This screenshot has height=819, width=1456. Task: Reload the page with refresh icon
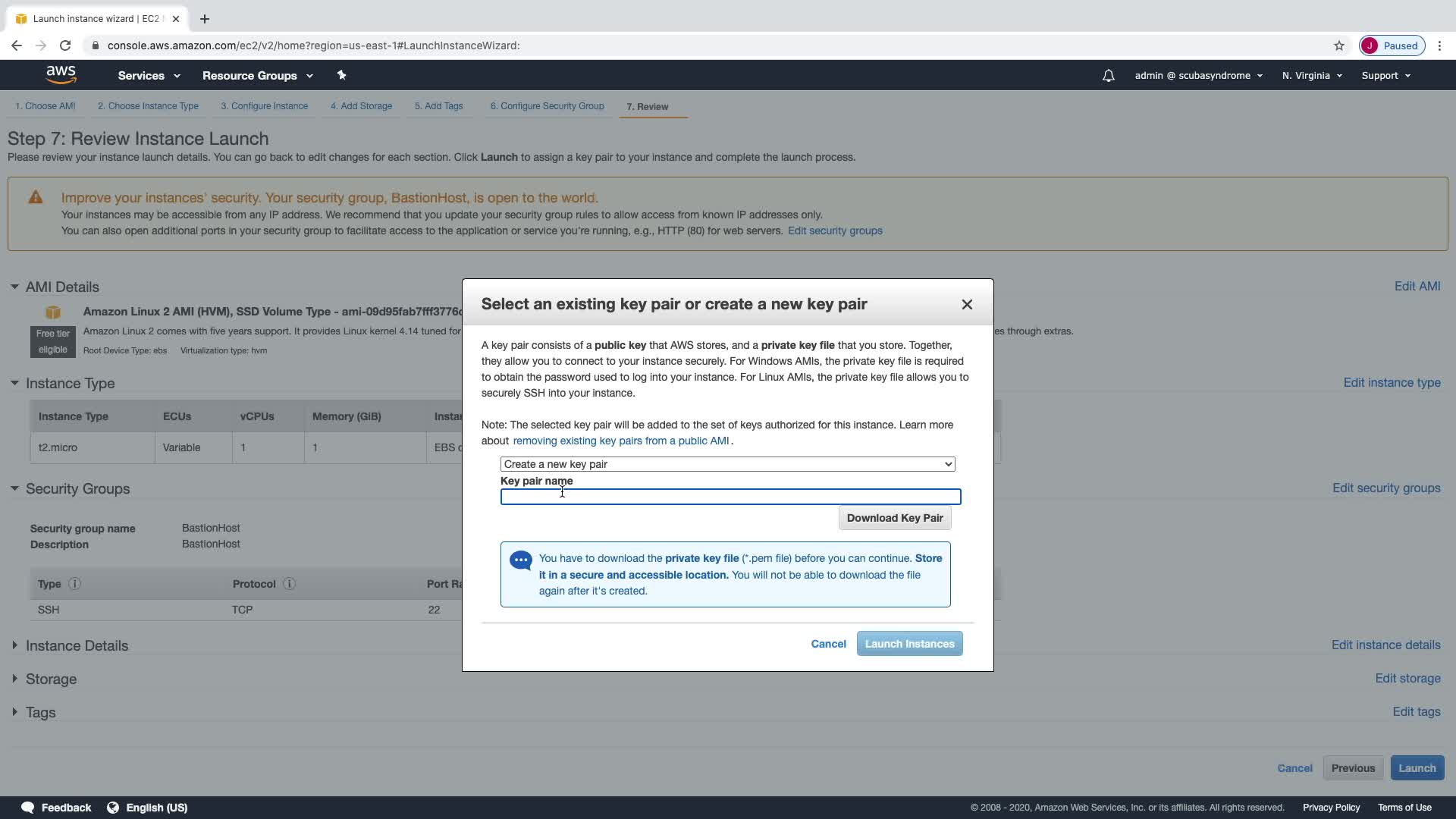coord(65,45)
